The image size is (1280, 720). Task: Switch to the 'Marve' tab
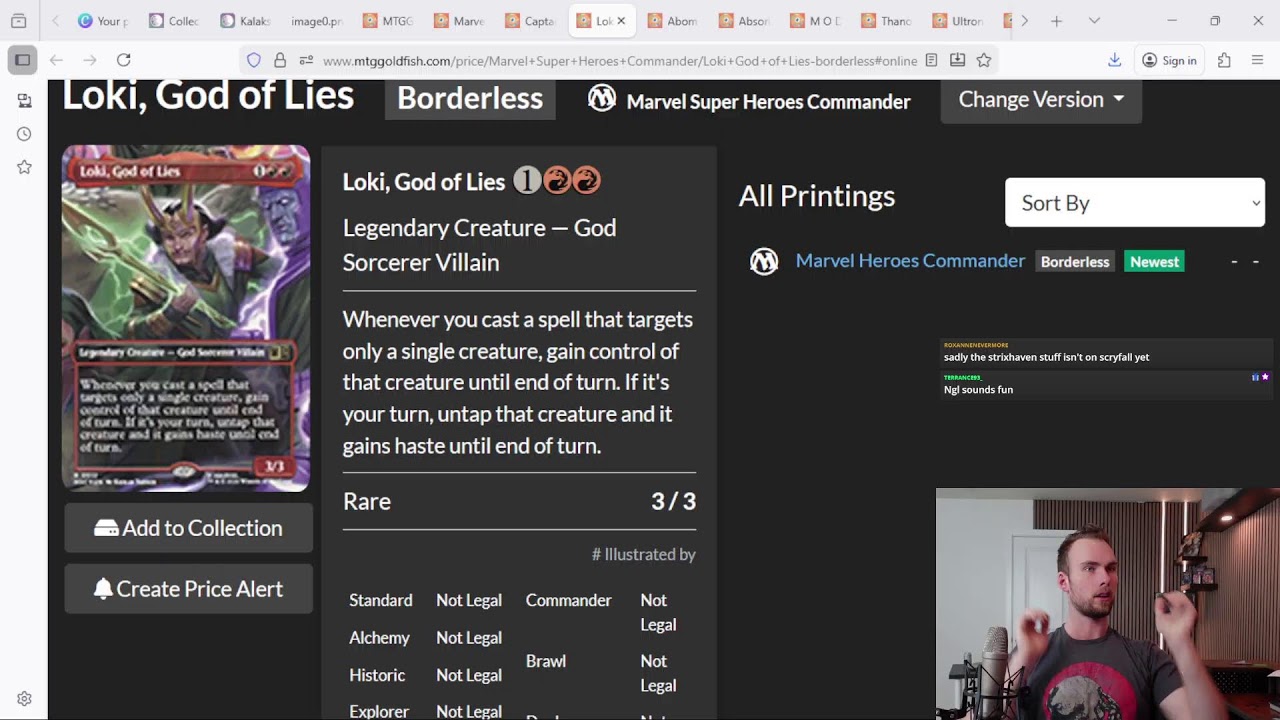click(x=460, y=20)
